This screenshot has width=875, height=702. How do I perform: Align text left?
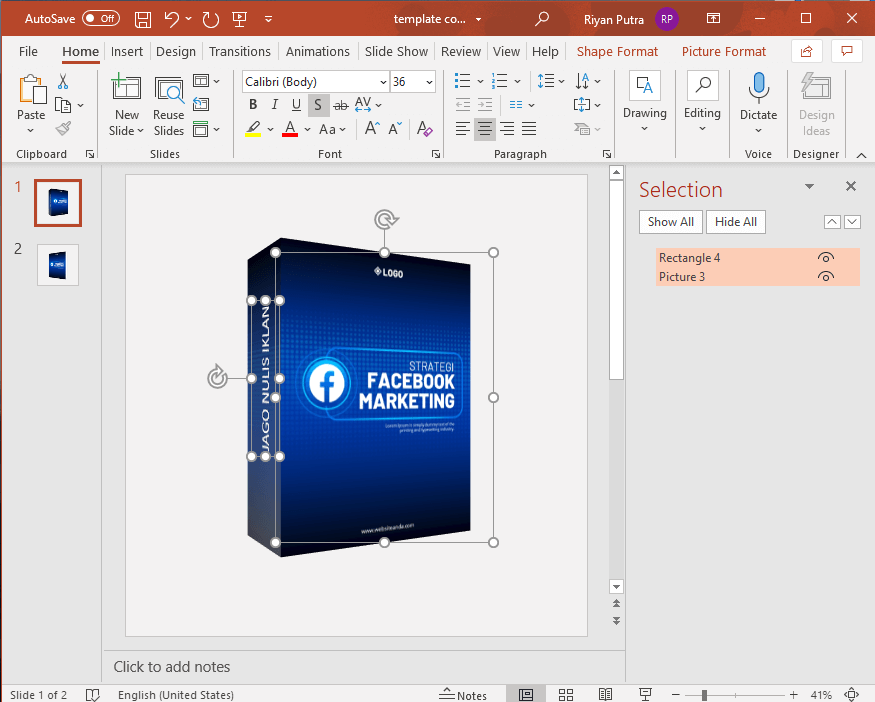click(462, 129)
